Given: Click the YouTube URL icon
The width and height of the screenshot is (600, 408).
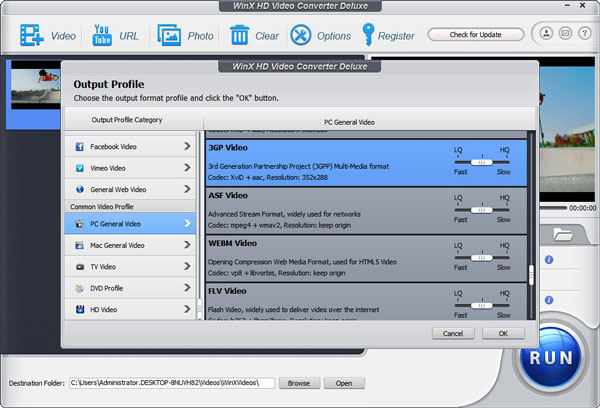Looking at the screenshot, I should (x=102, y=35).
